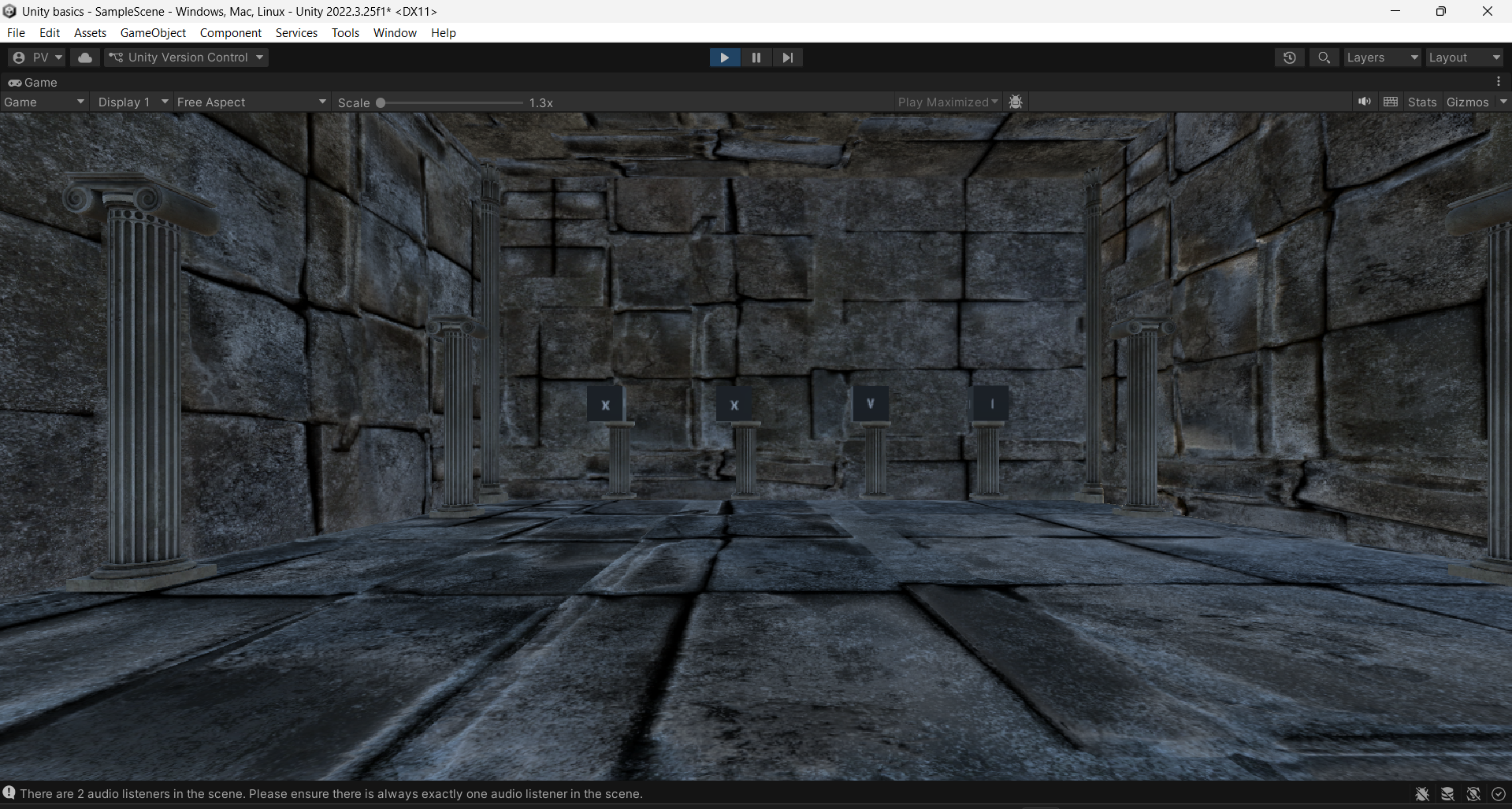
Task: Open the Display 1 dropdown
Action: tap(132, 102)
